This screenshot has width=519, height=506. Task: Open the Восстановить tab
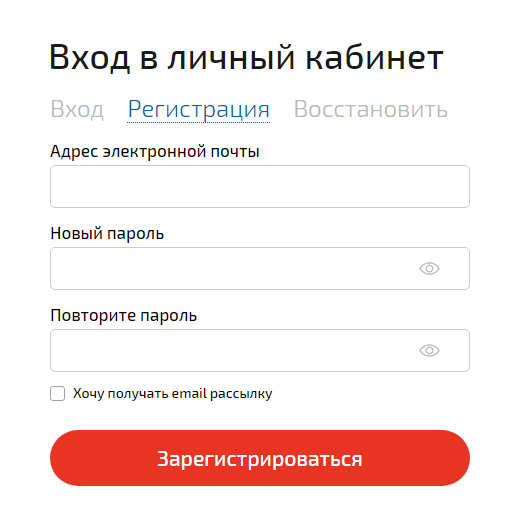click(371, 109)
